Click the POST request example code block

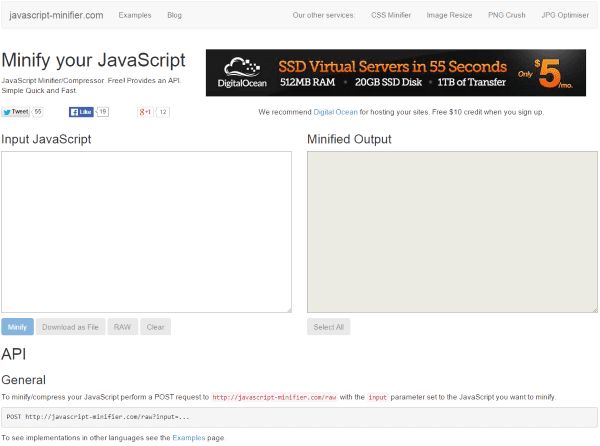(x=299, y=417)
